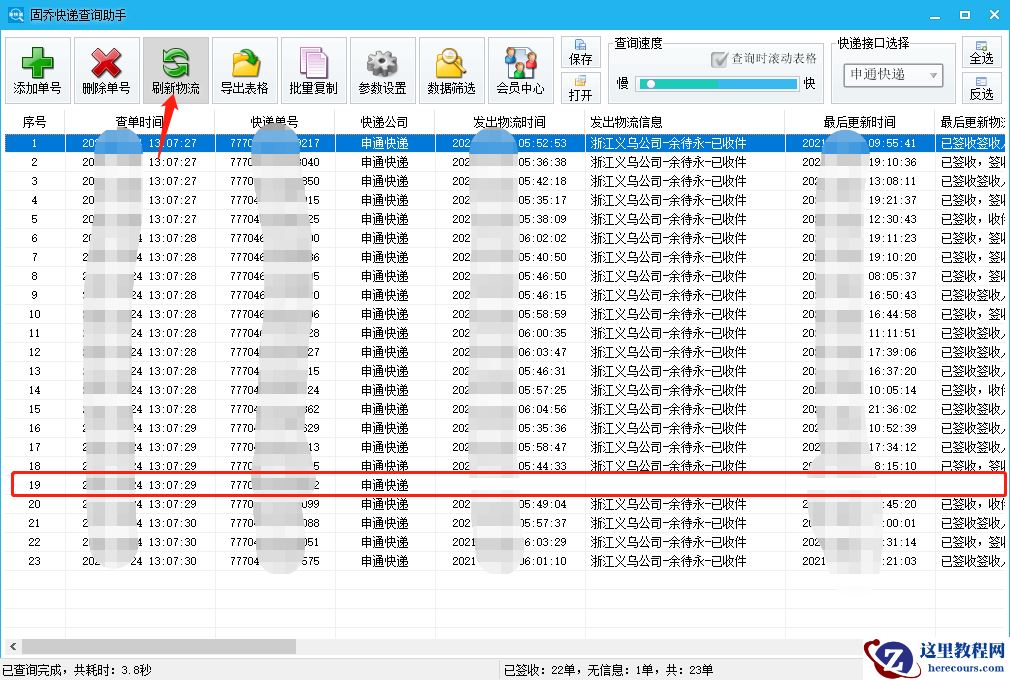
Task: Click the 批量复制 batch copy icon
Action: [313, 68]
